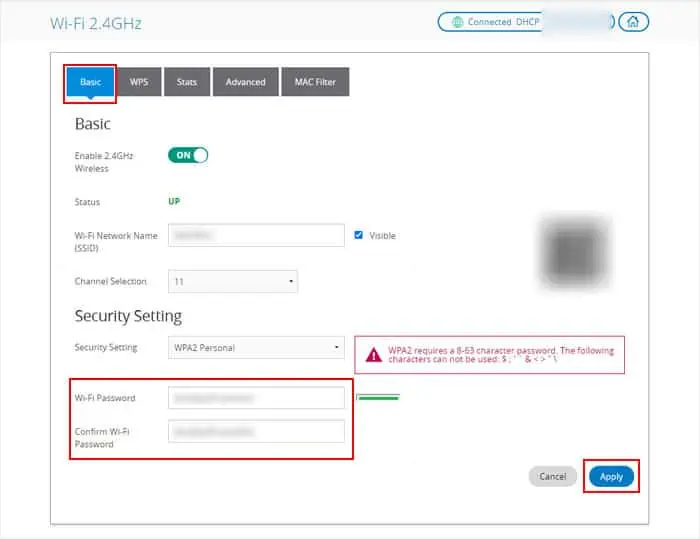Click the Channel Selection label
The width and height of the screenshot is (700, 539).
(110, 281)
